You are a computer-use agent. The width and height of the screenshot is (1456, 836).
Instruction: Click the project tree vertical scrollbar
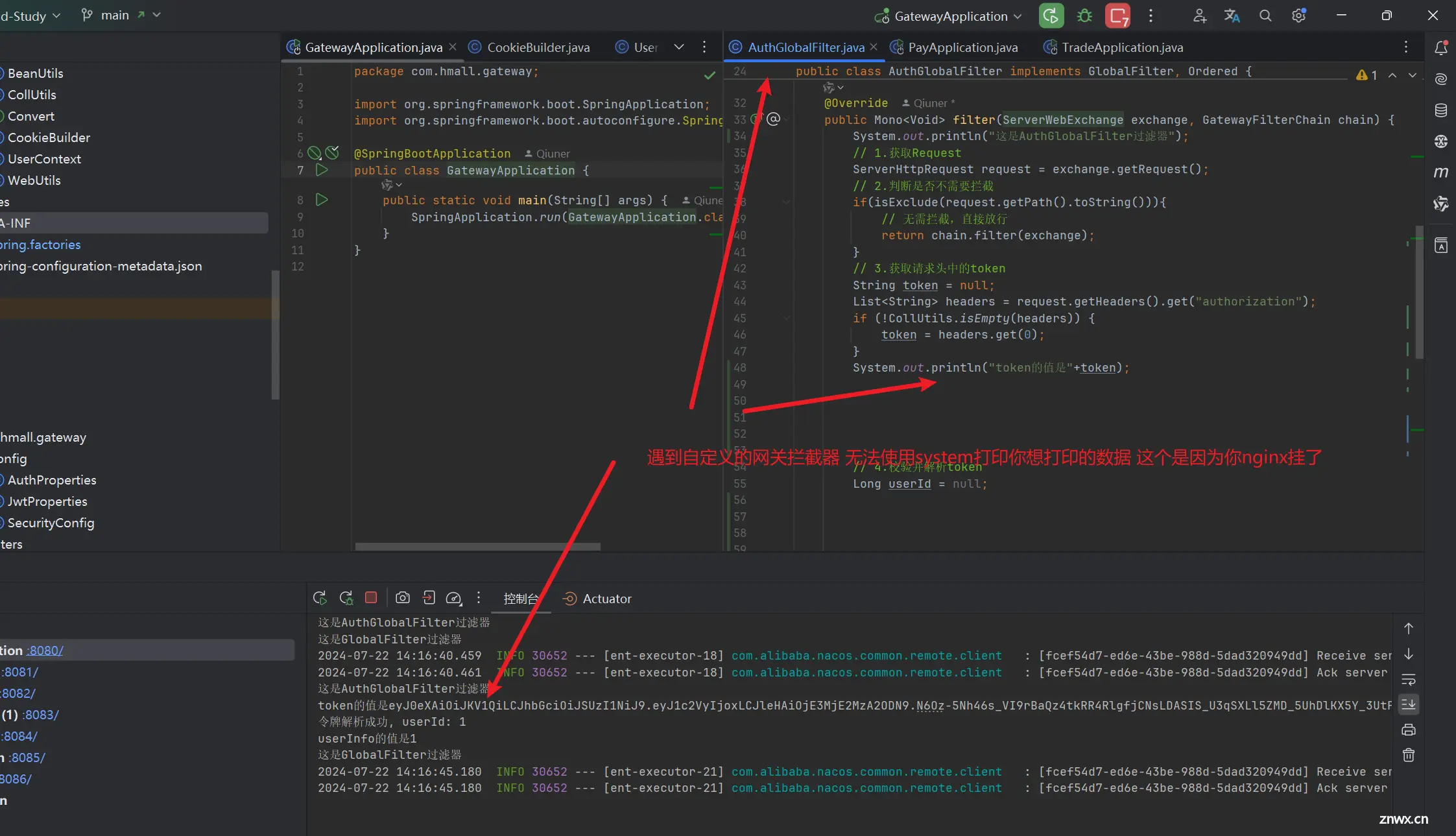click(275, 335)
